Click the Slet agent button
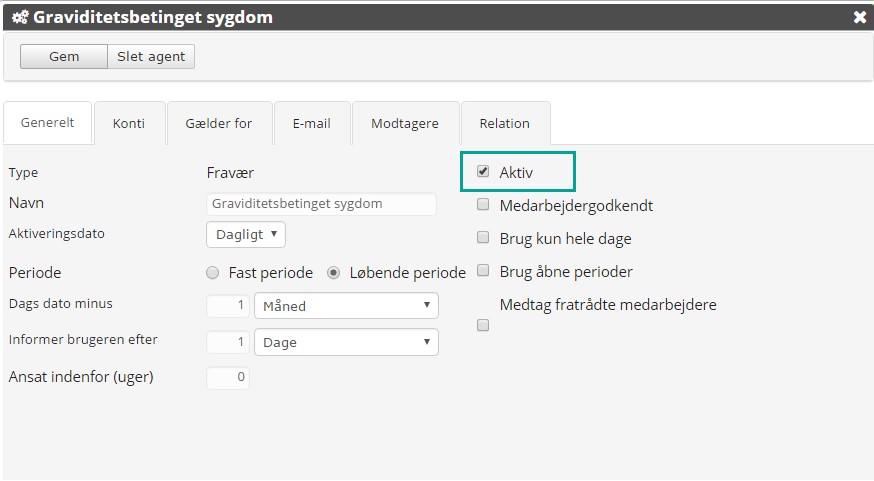The image size is (874, 481). click(x=151, y=57)
